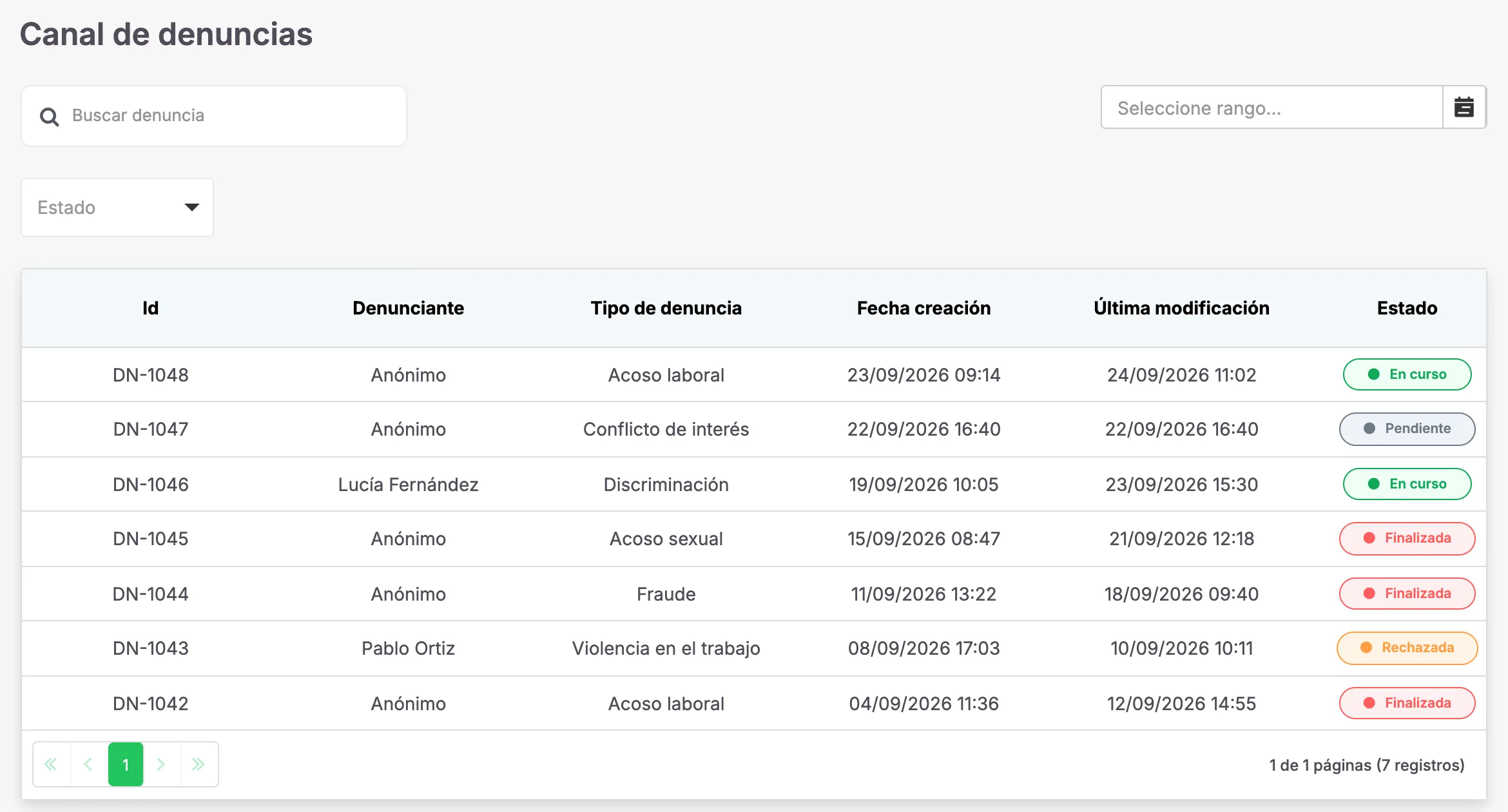Click modification date 21/09/2026 12:18
The width and height of the screenshot is (1508, 812).
tap(1182, 539)
